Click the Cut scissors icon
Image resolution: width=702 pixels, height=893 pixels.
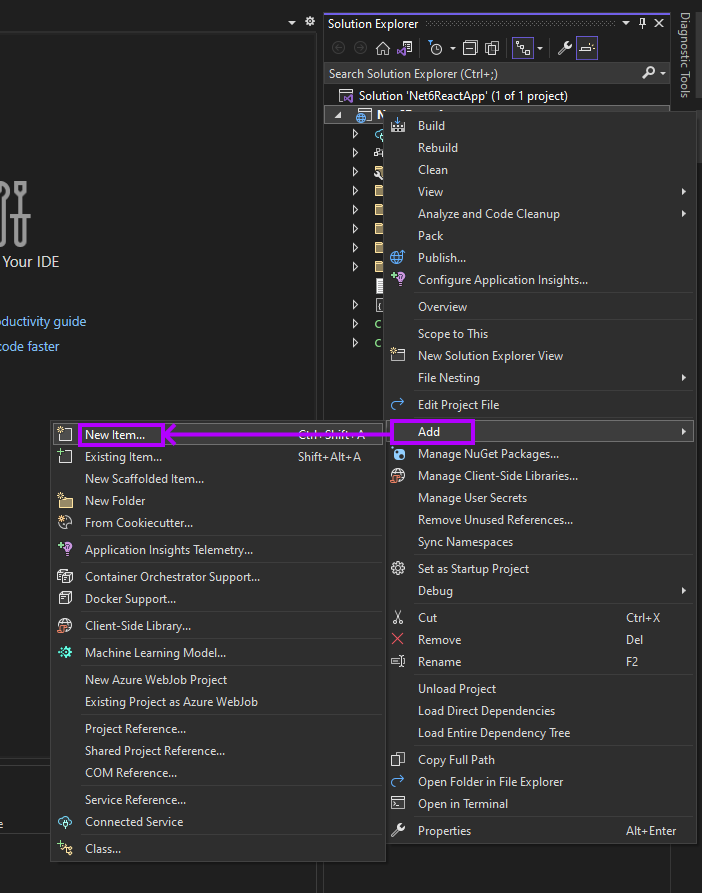click(398, 617)
